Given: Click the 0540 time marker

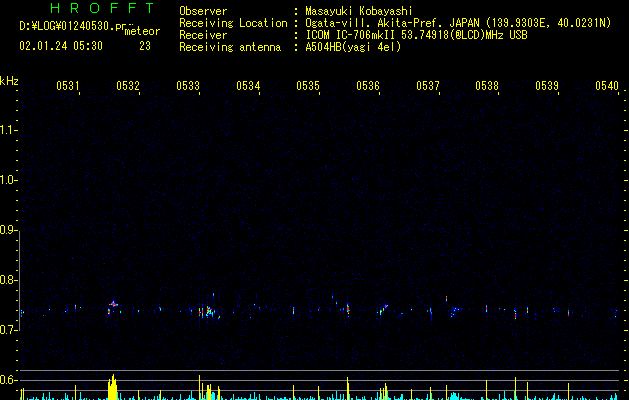Looking at the screenshot, I should 607,86.
